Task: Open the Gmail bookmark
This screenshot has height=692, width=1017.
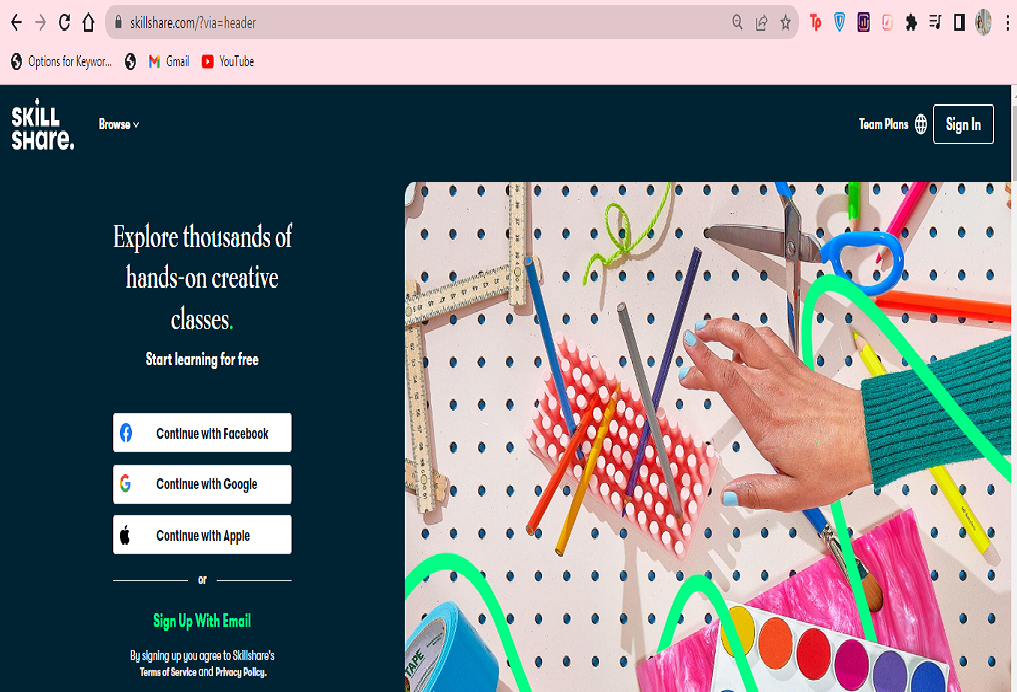Action: 169,62
